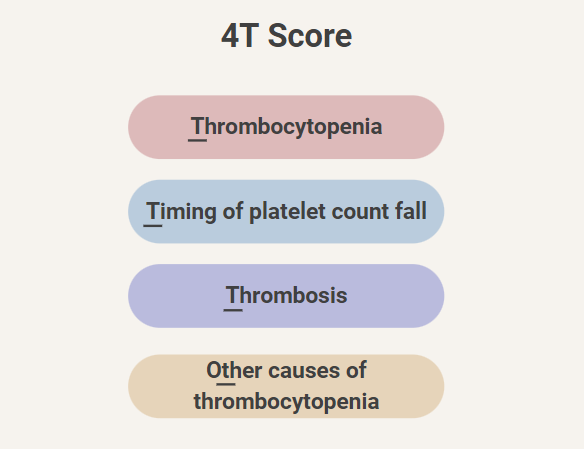Click the underlined t in Other

click(x=226, y=370)
